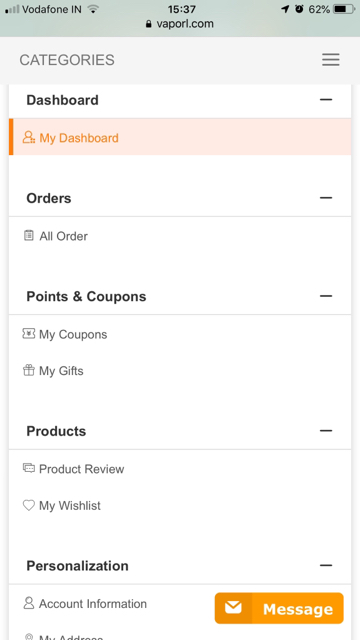The width and height of the screenshot is (360, 640).
Task: Open the hamburger menu icon
Action: (x=330, y=60)
